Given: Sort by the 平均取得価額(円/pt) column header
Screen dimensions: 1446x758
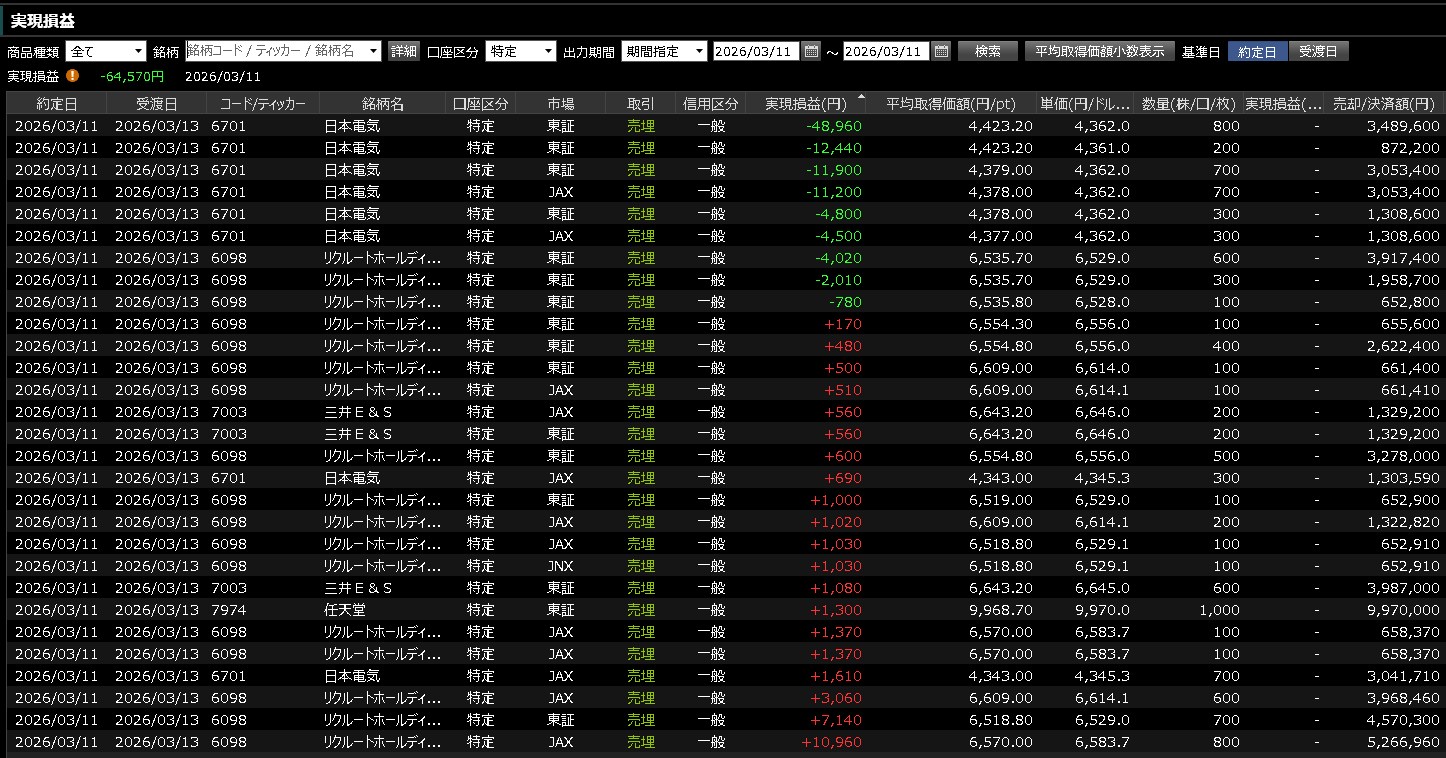Looking at the screenshot, I should [951, 103].
